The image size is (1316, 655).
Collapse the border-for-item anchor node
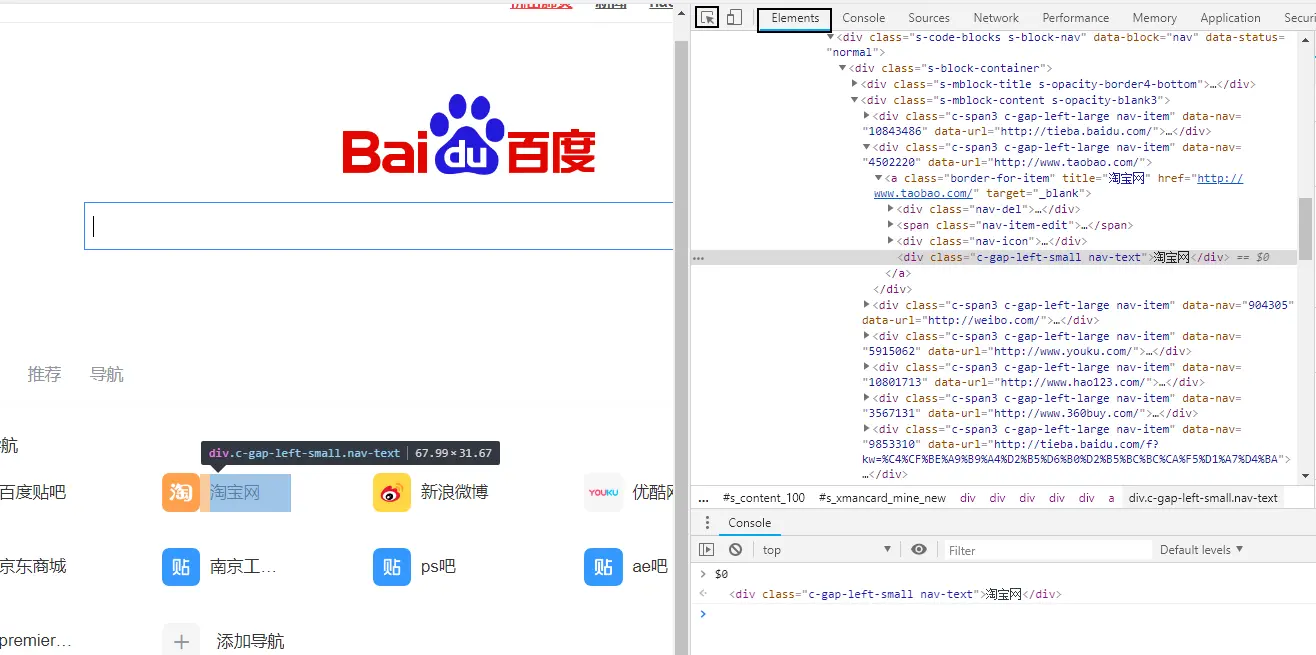(879, 178)
